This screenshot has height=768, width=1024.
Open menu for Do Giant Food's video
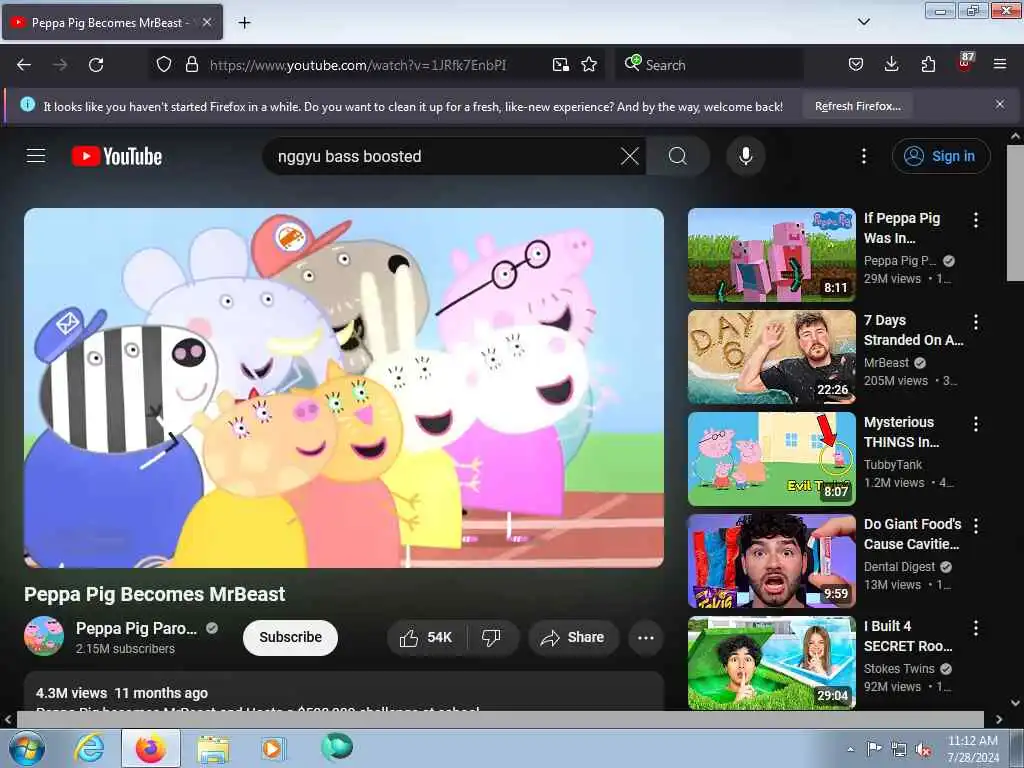point(976,526)
